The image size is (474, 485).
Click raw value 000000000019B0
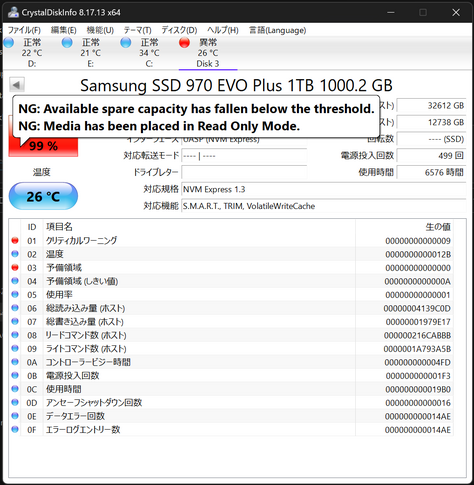[x=418, y=389]
